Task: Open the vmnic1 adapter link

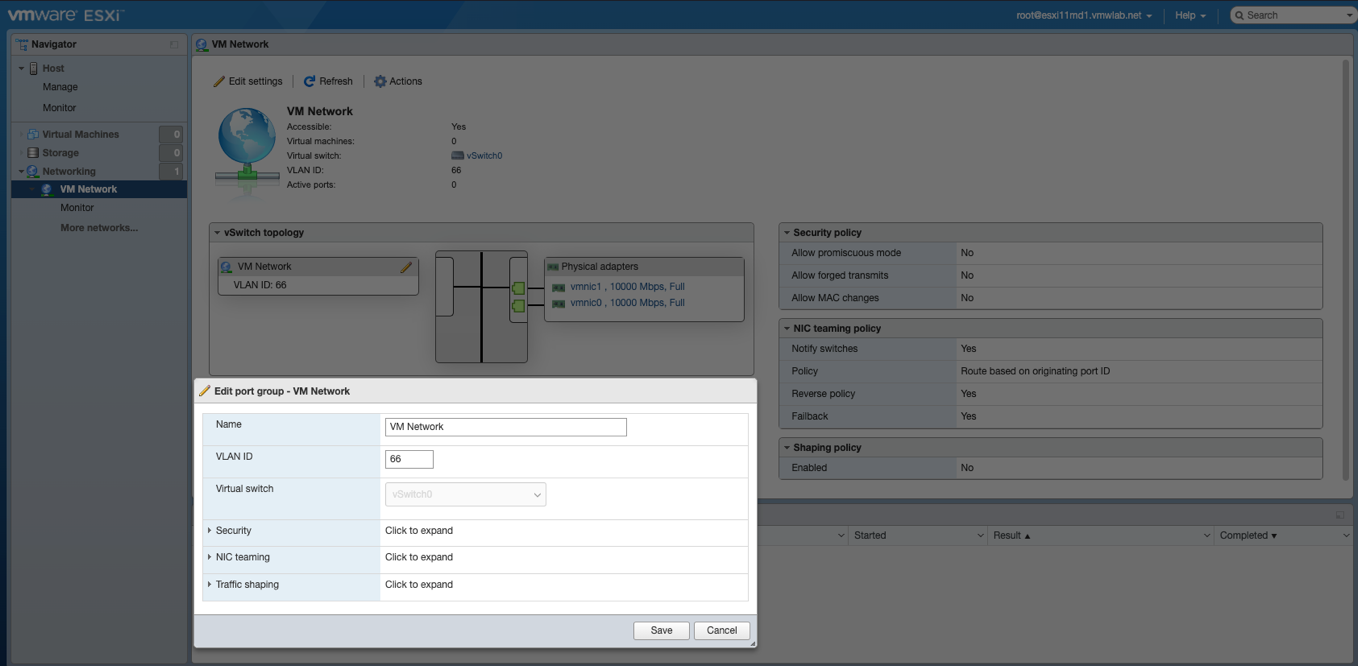Action: coord(627,287)
